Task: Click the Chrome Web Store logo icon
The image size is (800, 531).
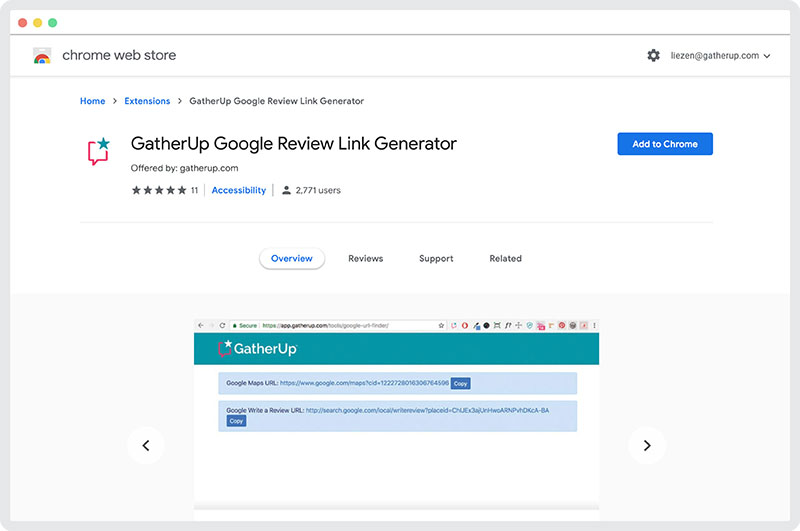Action: 42,56
